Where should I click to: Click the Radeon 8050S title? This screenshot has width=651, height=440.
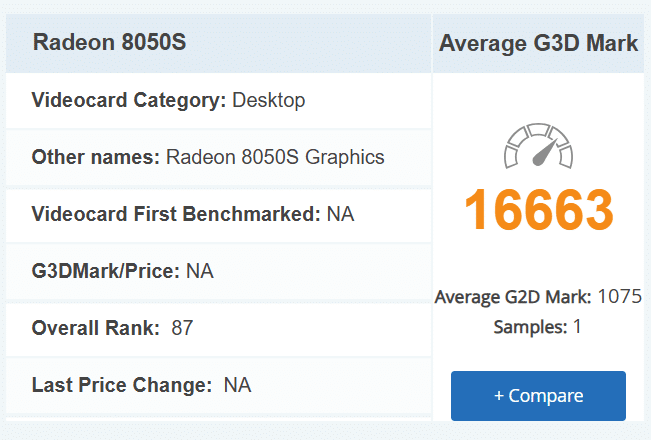[x=109, y=42]
